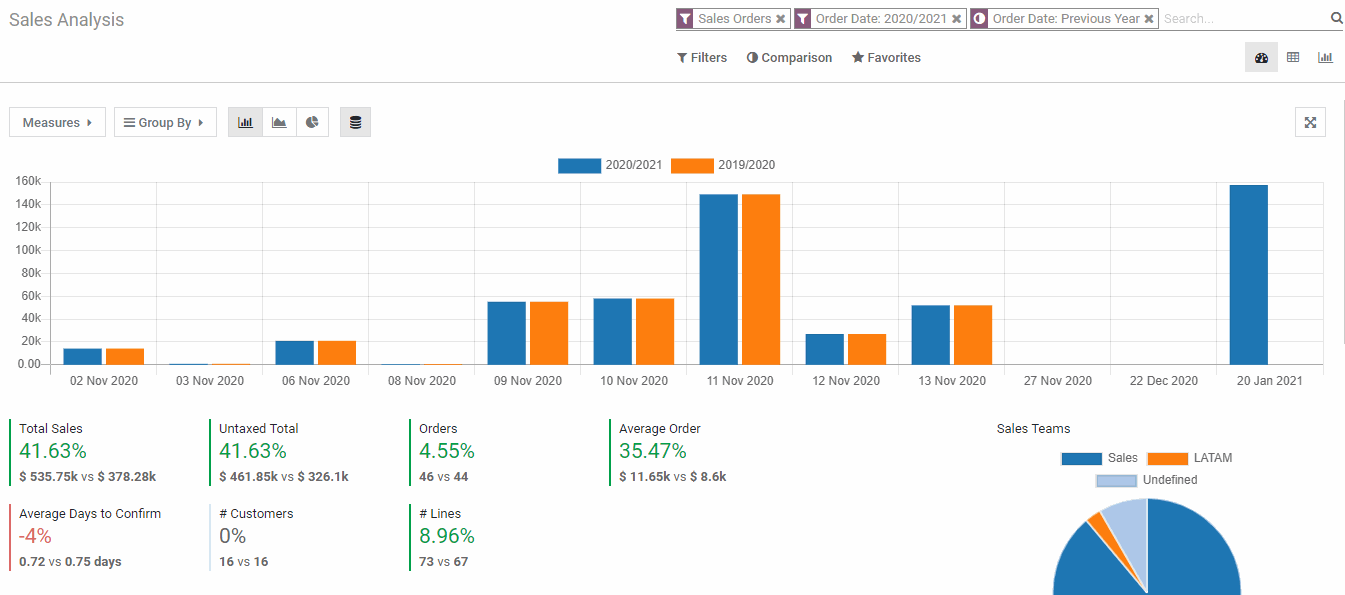Click the LATAM legend color swatch
Screen dimensions: 1345x595
coord(1167,458)
